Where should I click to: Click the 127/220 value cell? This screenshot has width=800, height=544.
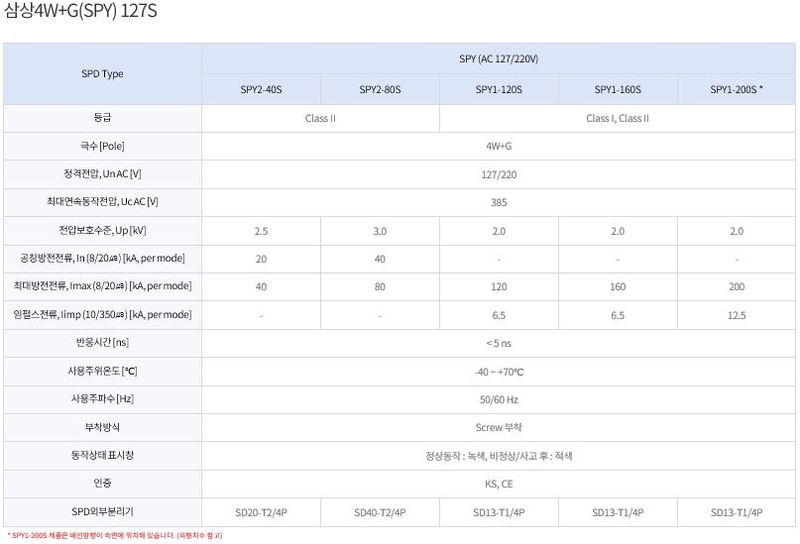click(x=498, y=175)
